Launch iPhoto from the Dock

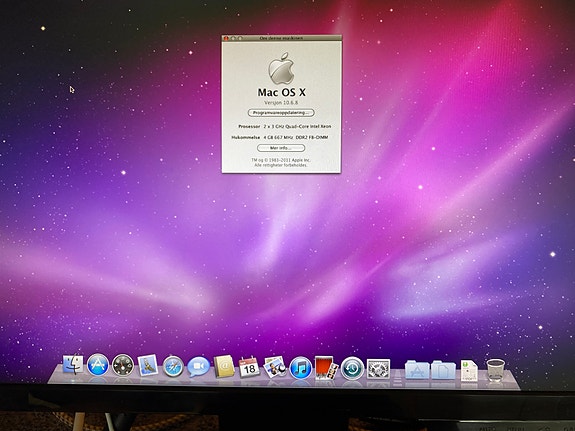275,367
